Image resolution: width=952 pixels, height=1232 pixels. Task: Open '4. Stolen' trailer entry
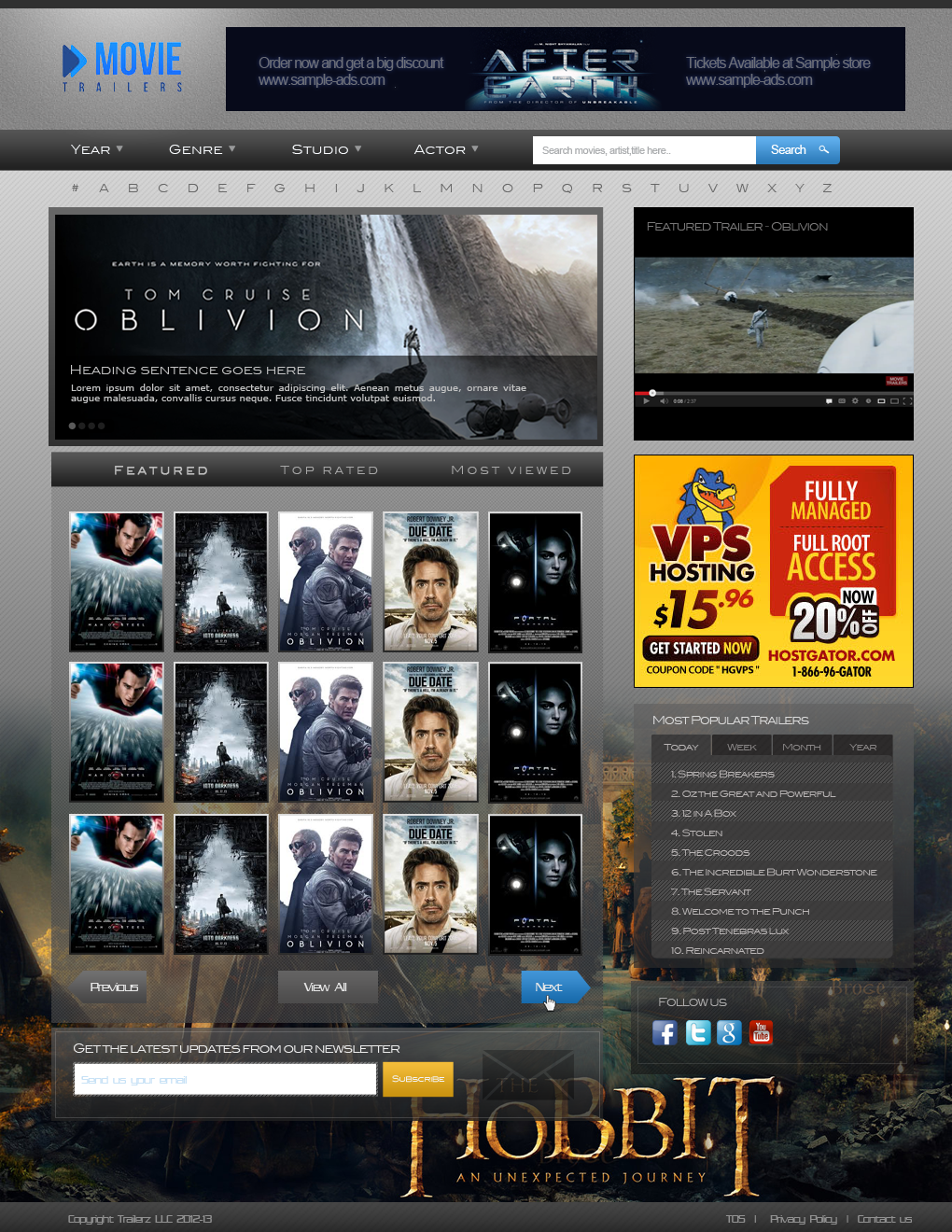pyautogui.click(x=772, y=833)
